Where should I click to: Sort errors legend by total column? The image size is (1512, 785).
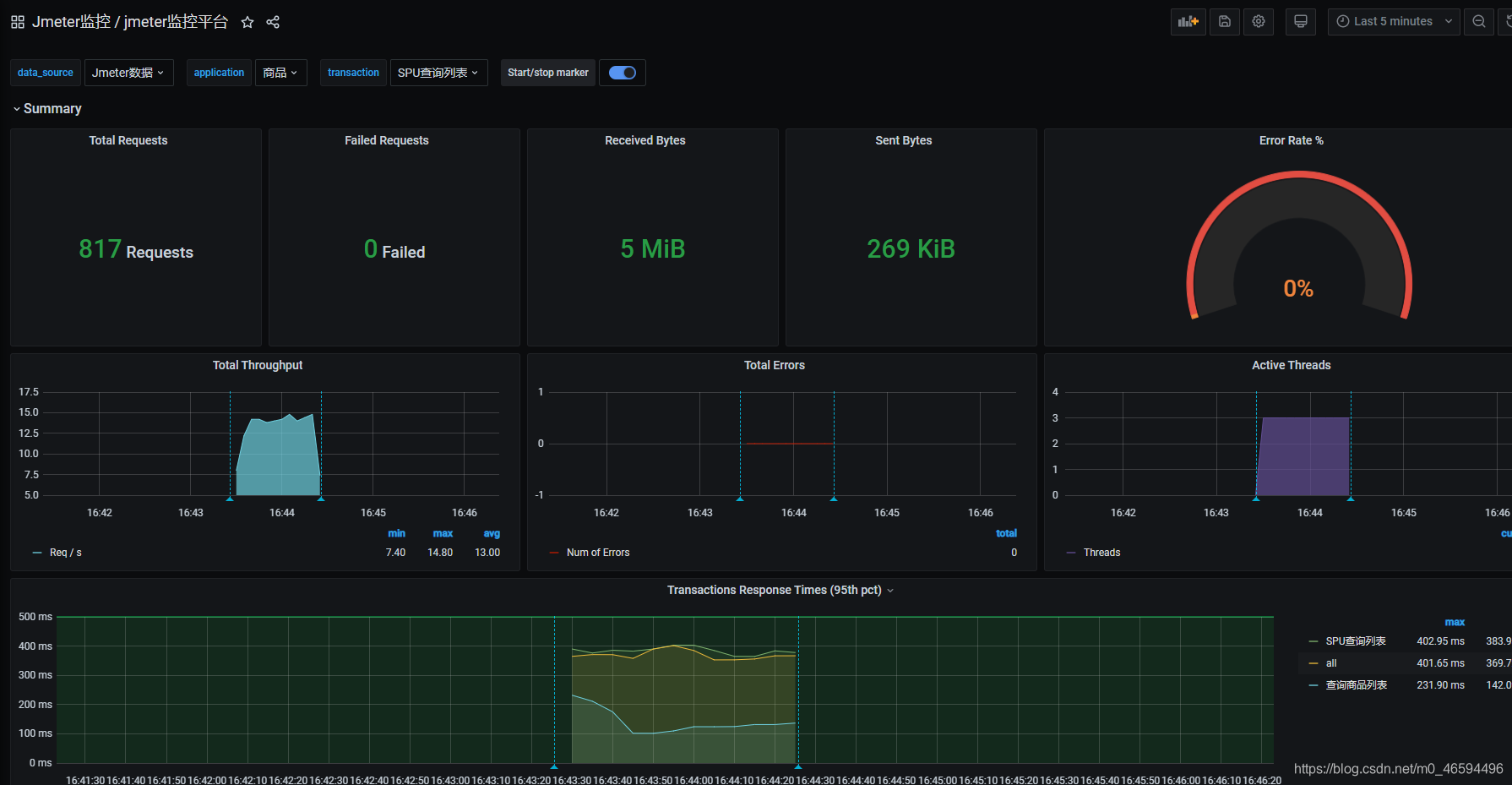tap(1006, 533)
